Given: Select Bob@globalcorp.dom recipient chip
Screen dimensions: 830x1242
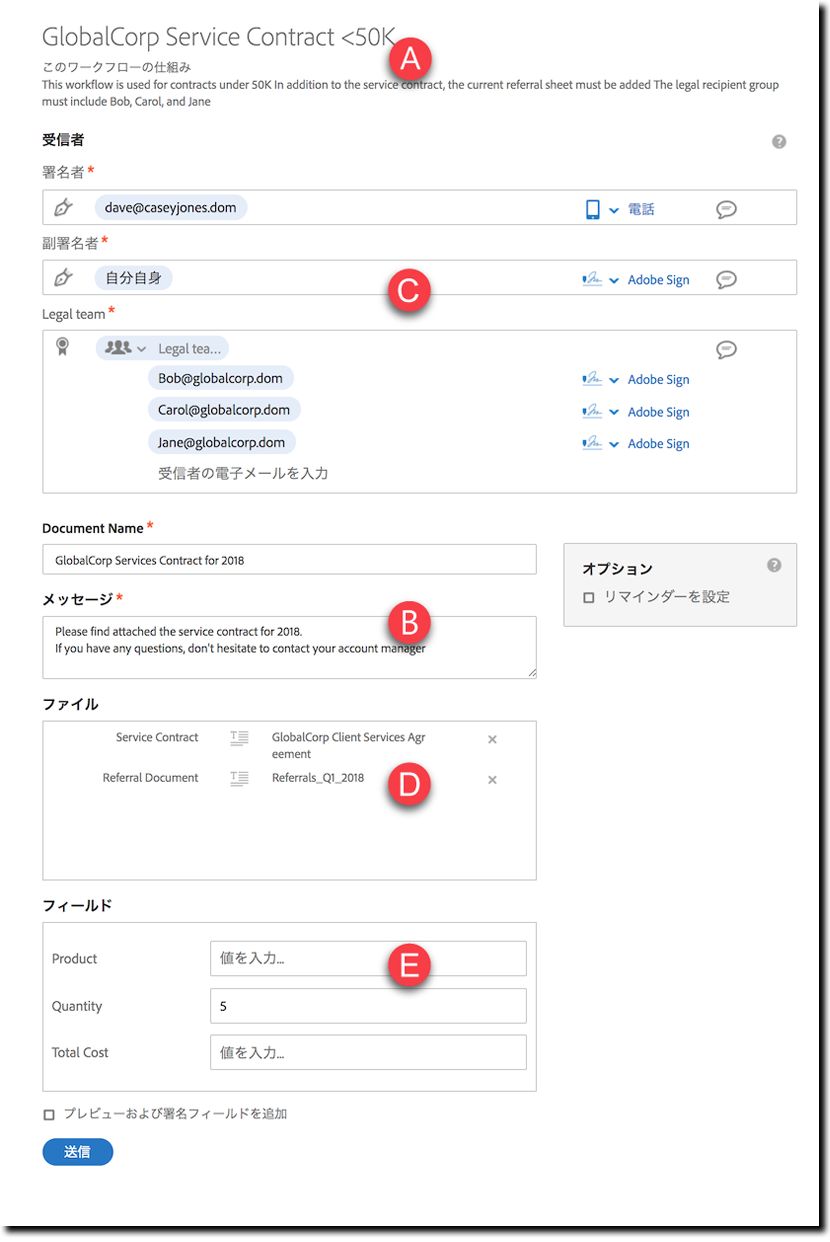Looking at the screenshot, I should coord(221,378).
